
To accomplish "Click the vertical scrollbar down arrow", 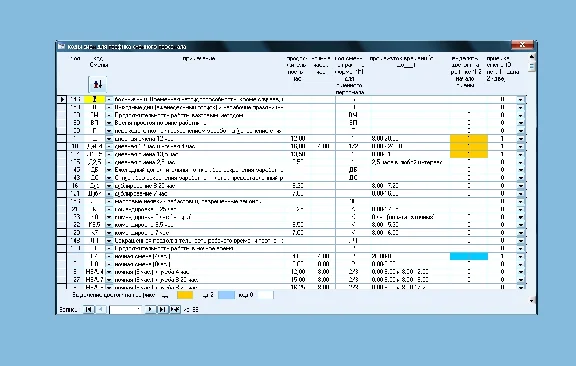I will coord(532,301).
